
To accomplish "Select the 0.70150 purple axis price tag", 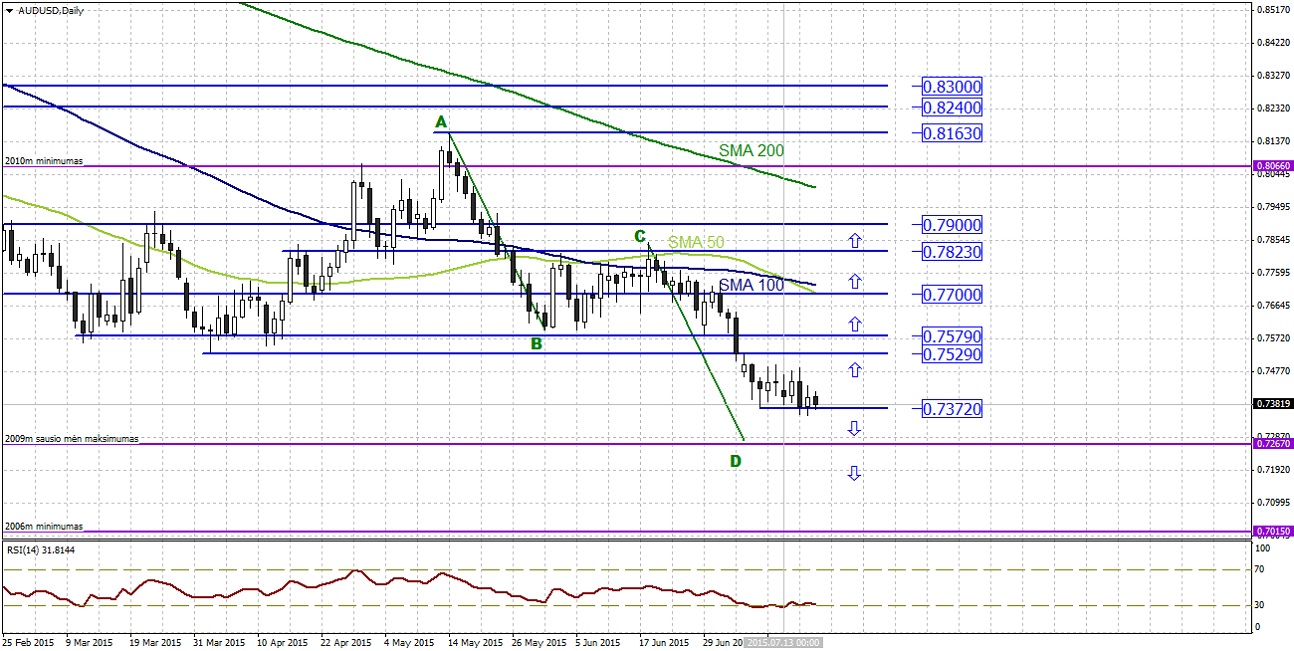I will point(1272,531).
